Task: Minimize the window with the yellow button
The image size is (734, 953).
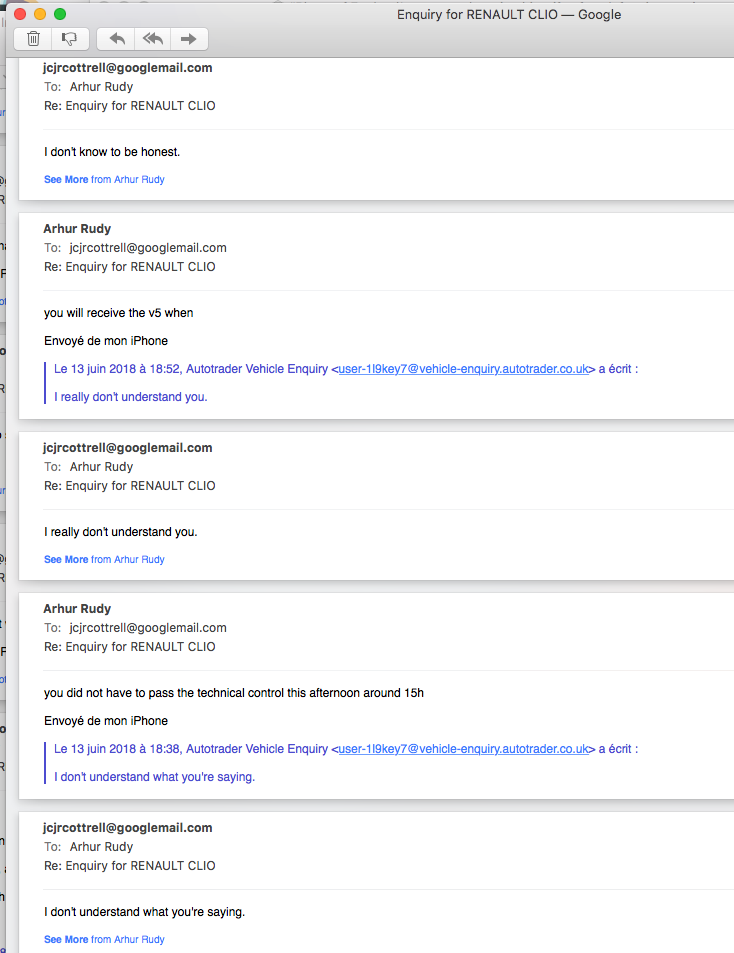Action: [40, 14]
